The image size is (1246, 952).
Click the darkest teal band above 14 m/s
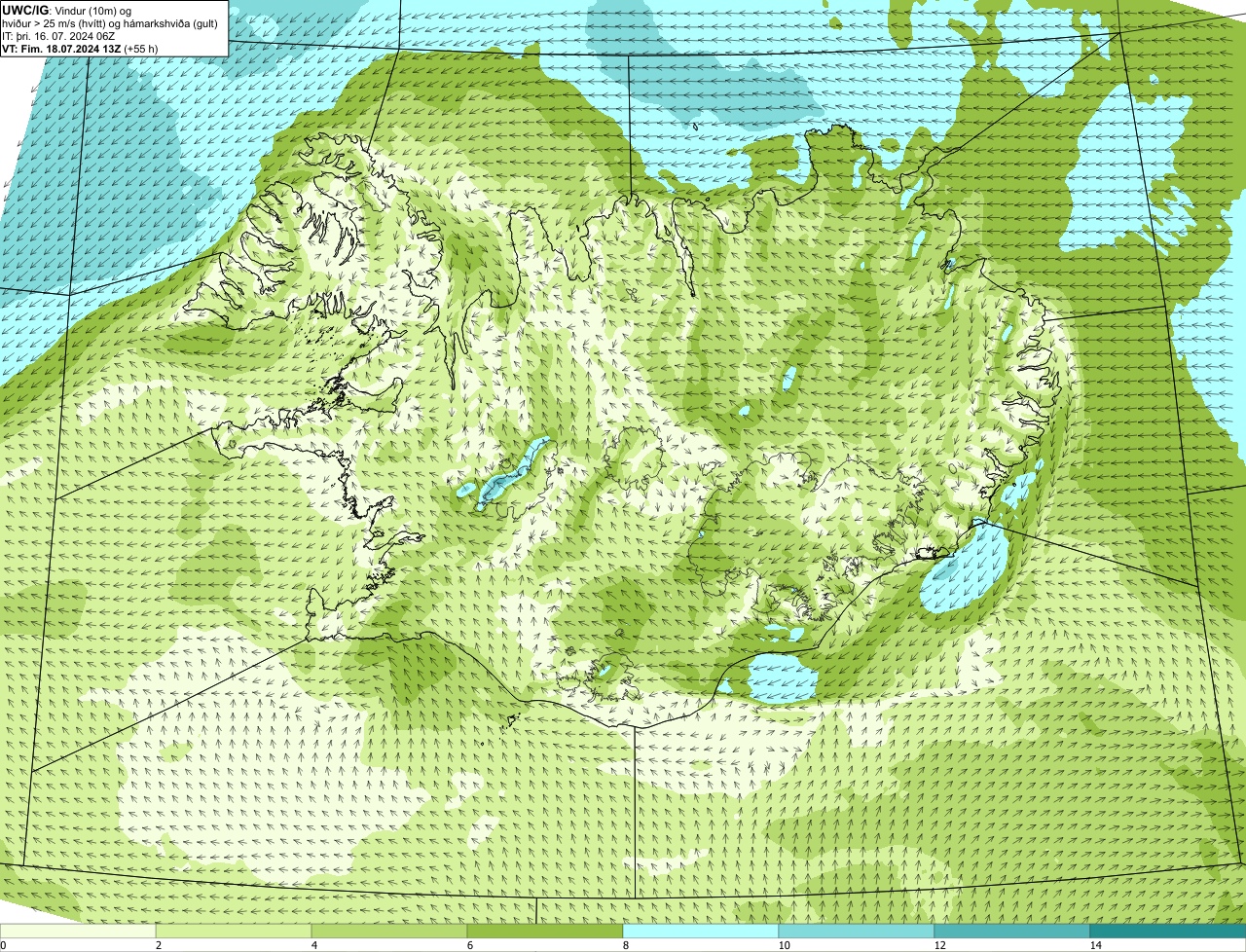[x=1168, y=931]
